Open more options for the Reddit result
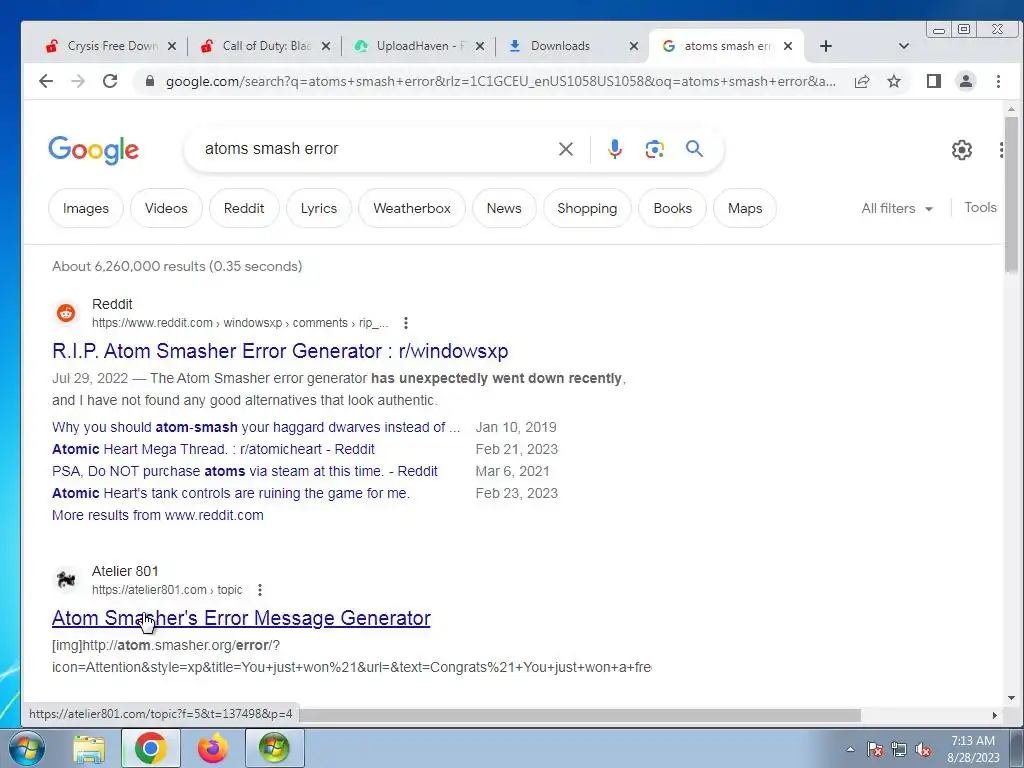This screenshot has width=1024, height=768. (406, 323)
